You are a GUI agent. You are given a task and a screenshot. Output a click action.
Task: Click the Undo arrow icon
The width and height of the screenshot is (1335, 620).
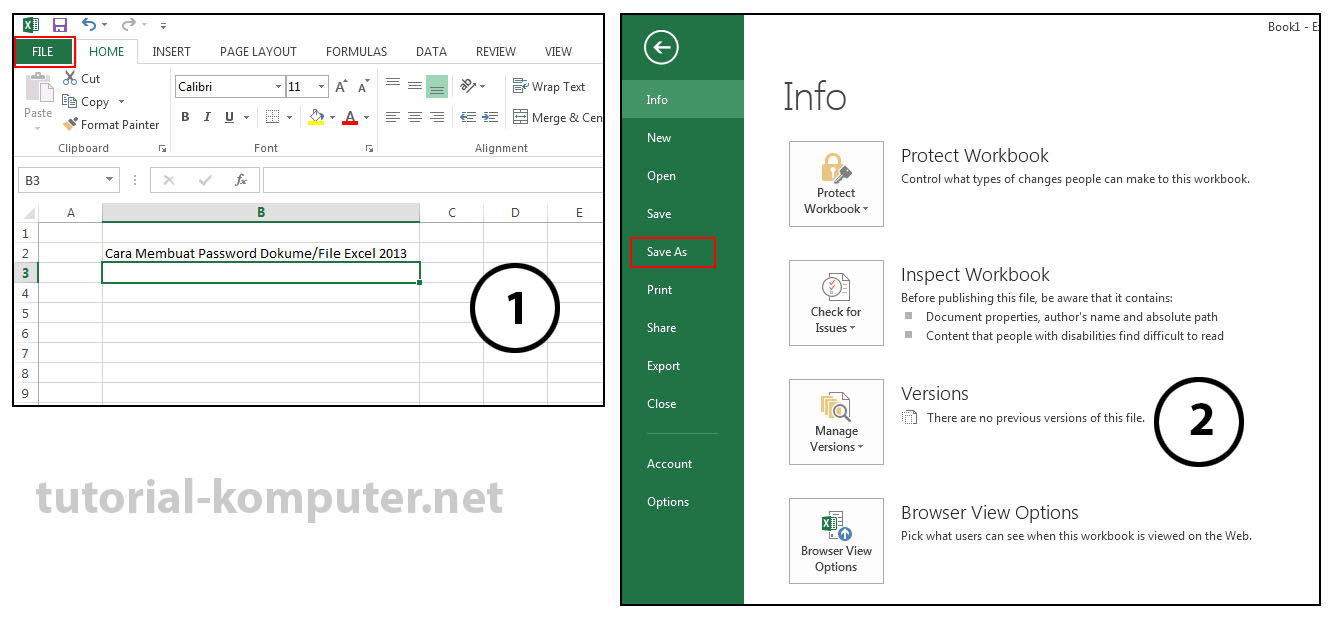click(x=89, y=25)
